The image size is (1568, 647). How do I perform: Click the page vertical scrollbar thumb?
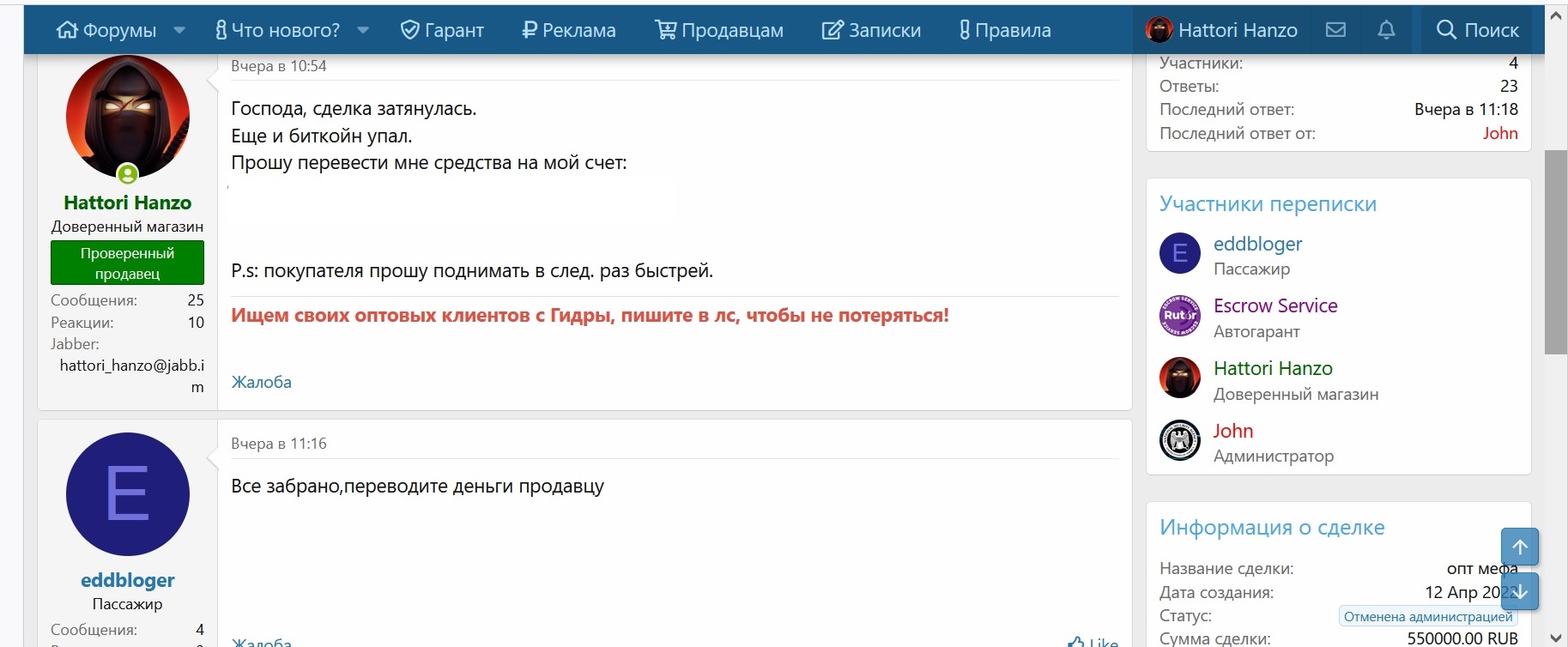coord(1555,251)
